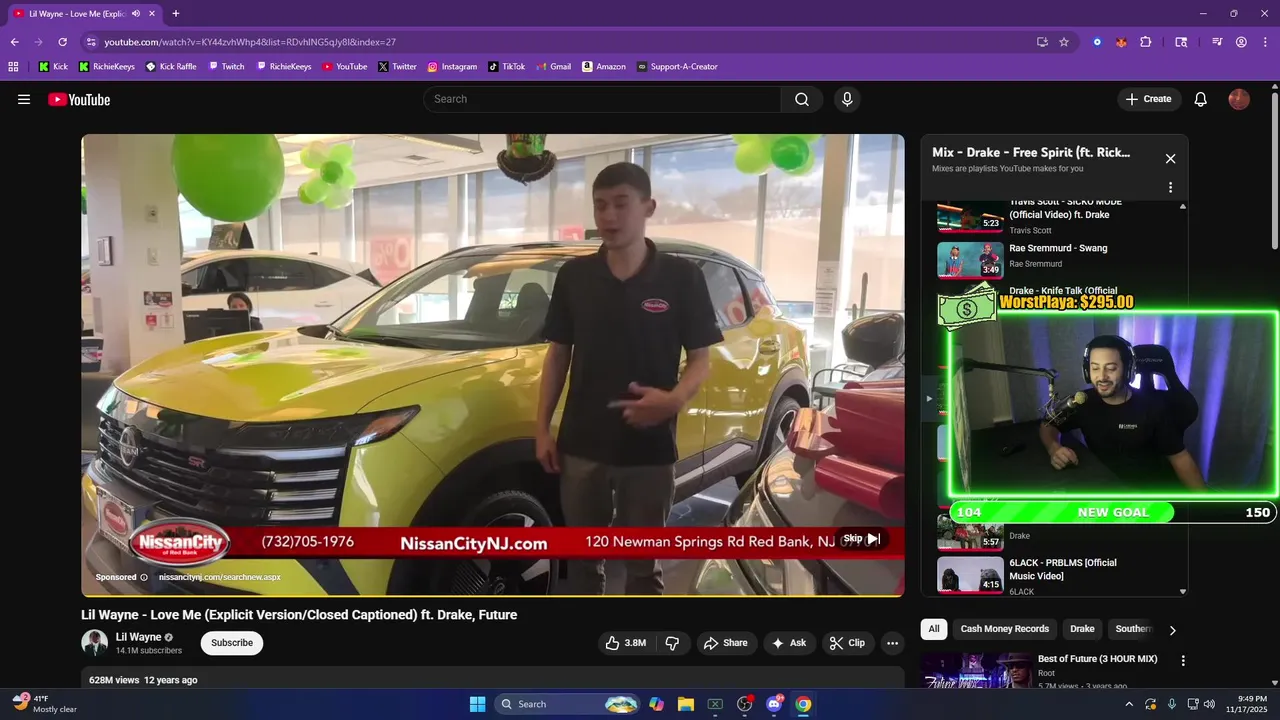
Task: Subscribe to Lil Wayne channel
Action: 232,643
